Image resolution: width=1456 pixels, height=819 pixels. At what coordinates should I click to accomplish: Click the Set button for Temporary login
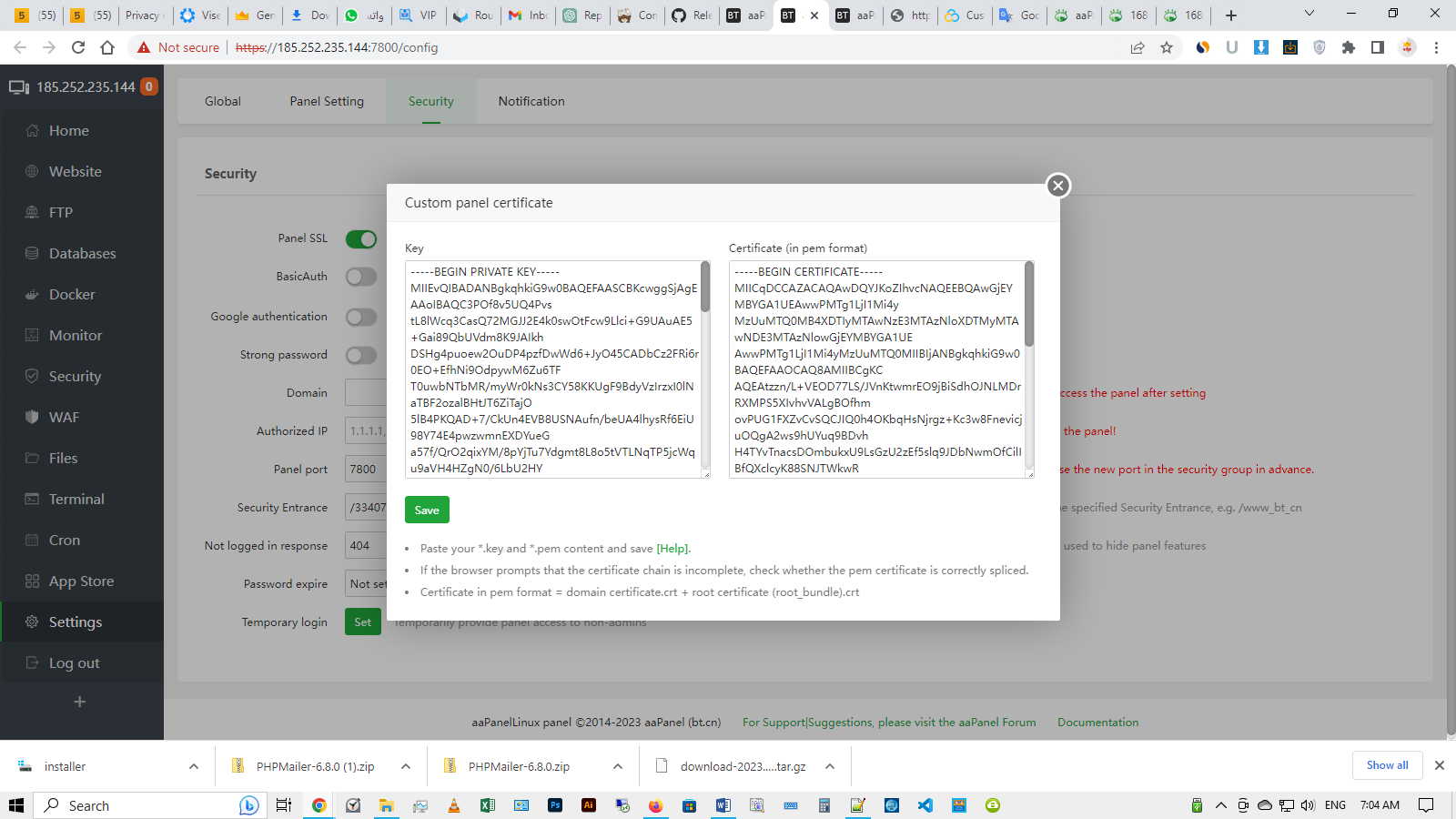click(363, 622)
